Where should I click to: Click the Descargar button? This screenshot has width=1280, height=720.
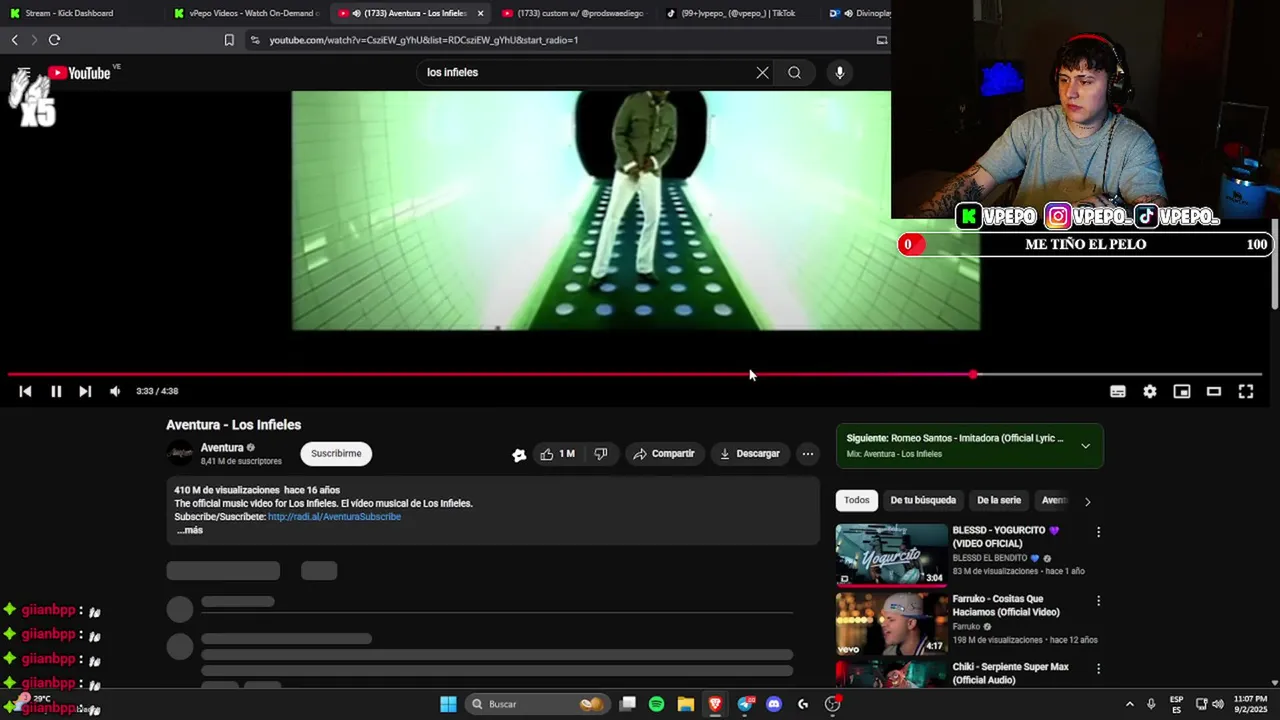click(x=750, y=454)
